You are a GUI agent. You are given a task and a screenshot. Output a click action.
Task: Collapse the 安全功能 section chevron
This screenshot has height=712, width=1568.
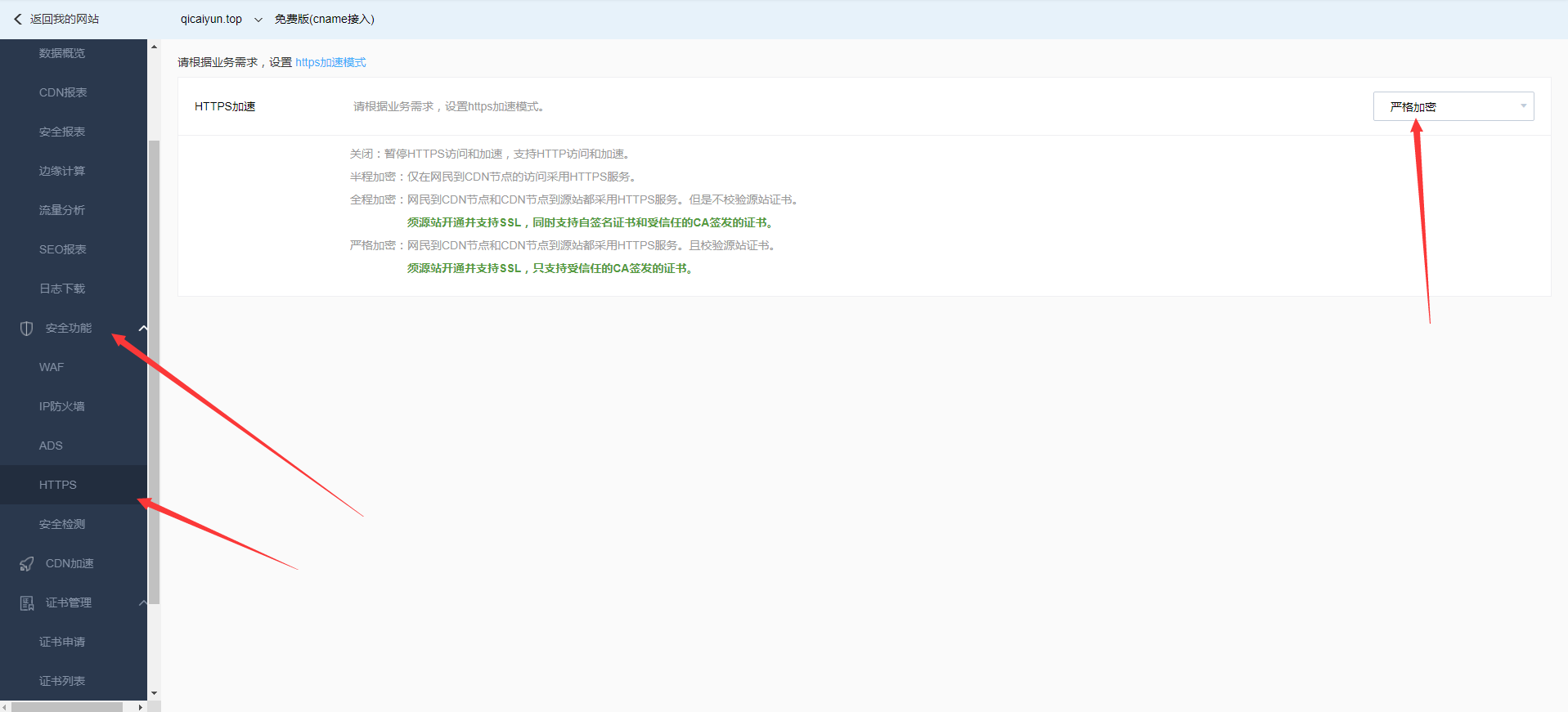pyautogui.click(x=142, y=329)
